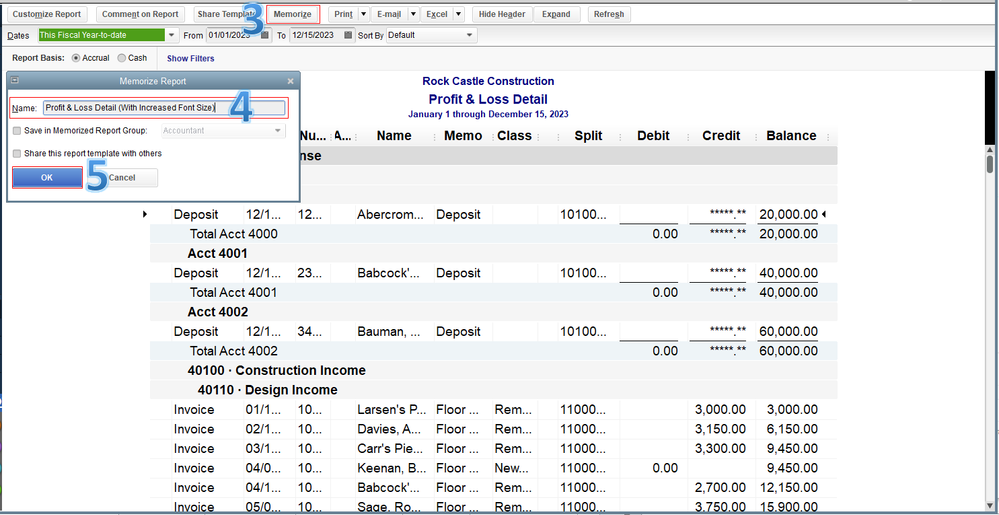Open the Dates range dropdown

tap(171, 35)
